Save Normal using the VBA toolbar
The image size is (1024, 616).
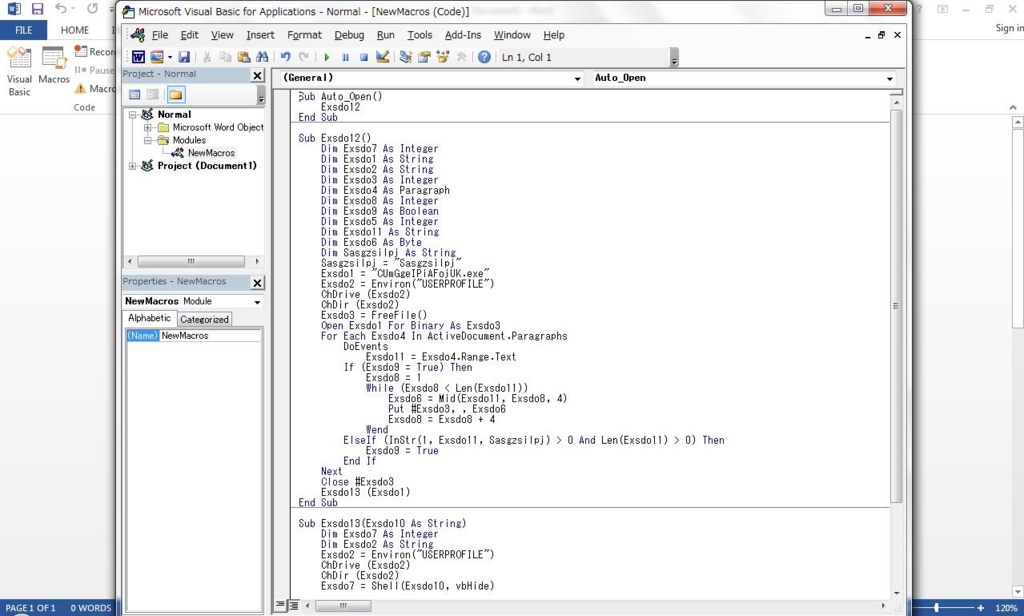184,57
